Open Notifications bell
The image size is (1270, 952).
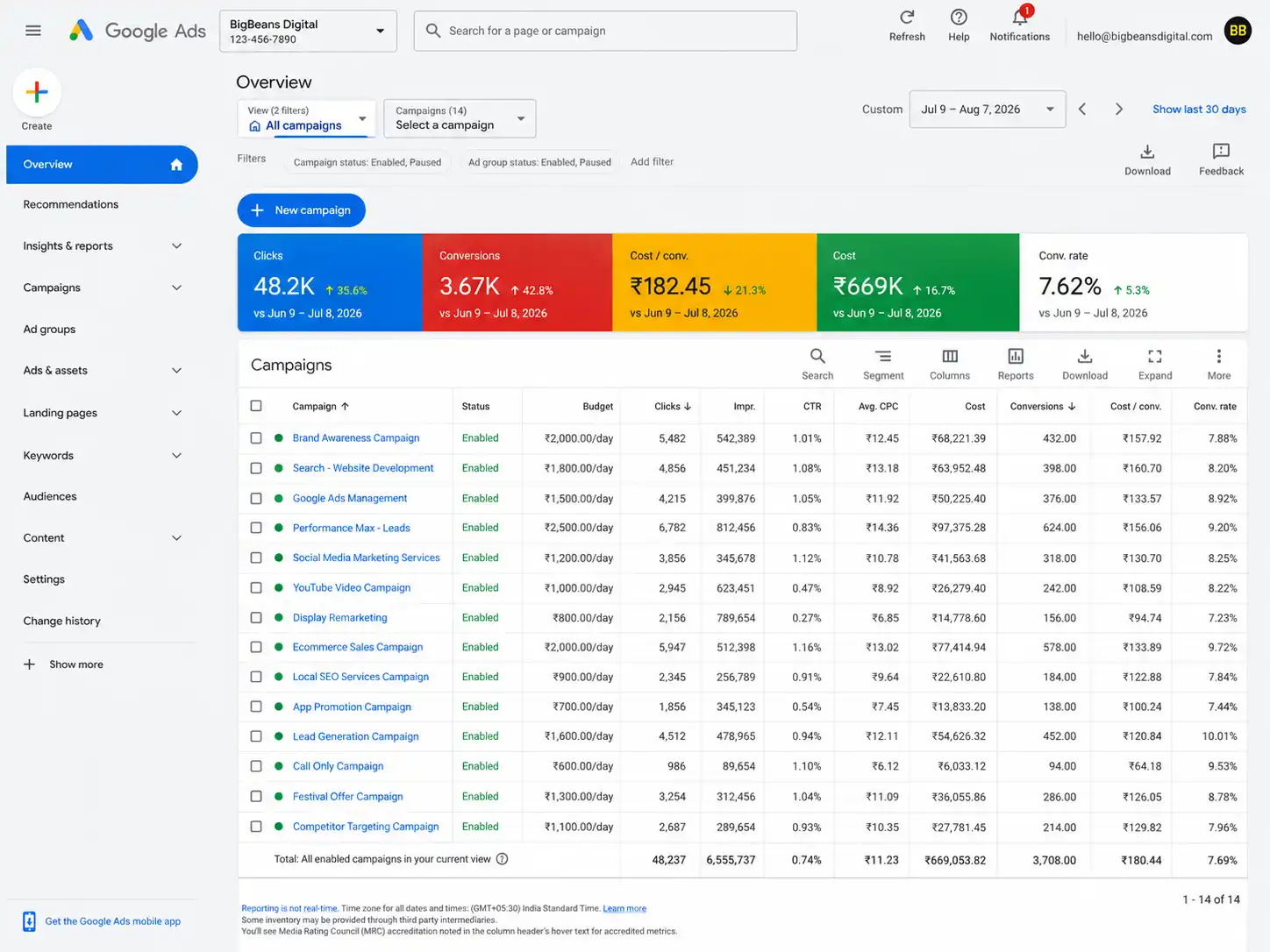(x=1020, y=17)
